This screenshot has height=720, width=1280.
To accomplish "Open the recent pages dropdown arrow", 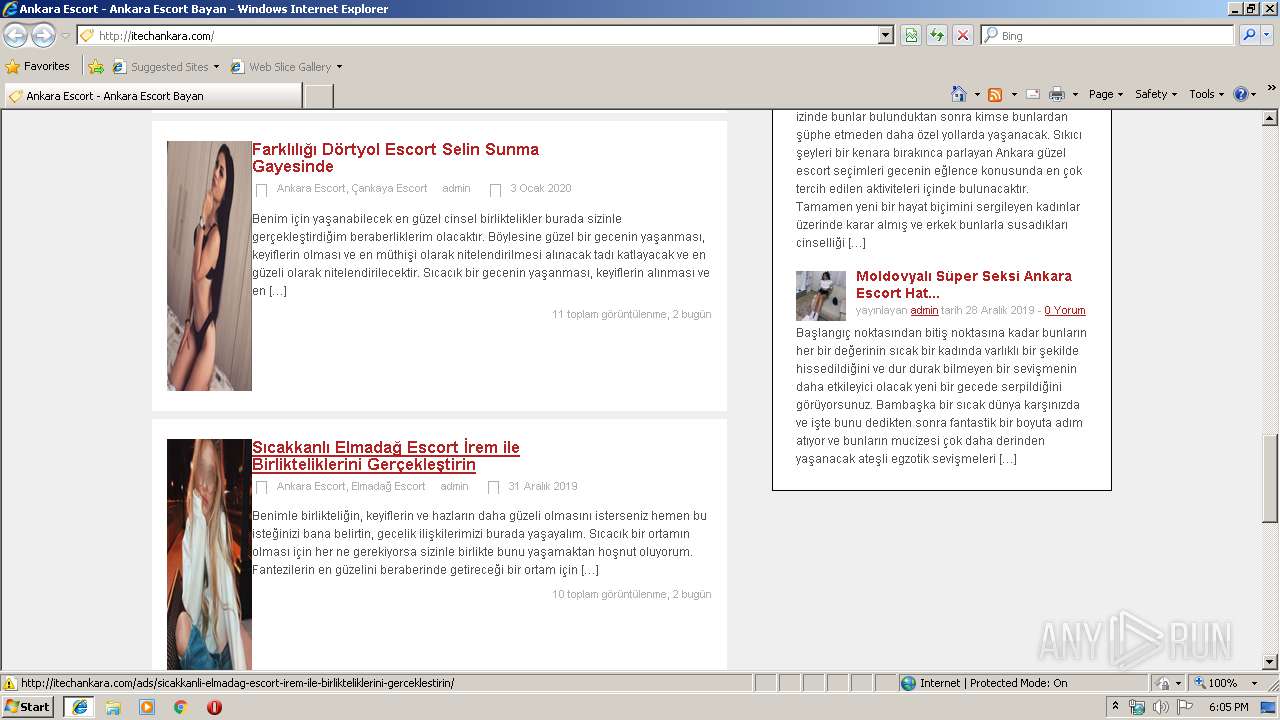I will [65, 36].
